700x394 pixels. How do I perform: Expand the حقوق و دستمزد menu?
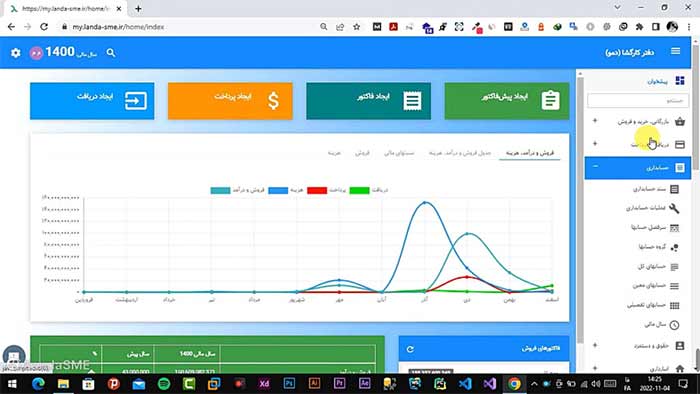(x=595, y=345)
